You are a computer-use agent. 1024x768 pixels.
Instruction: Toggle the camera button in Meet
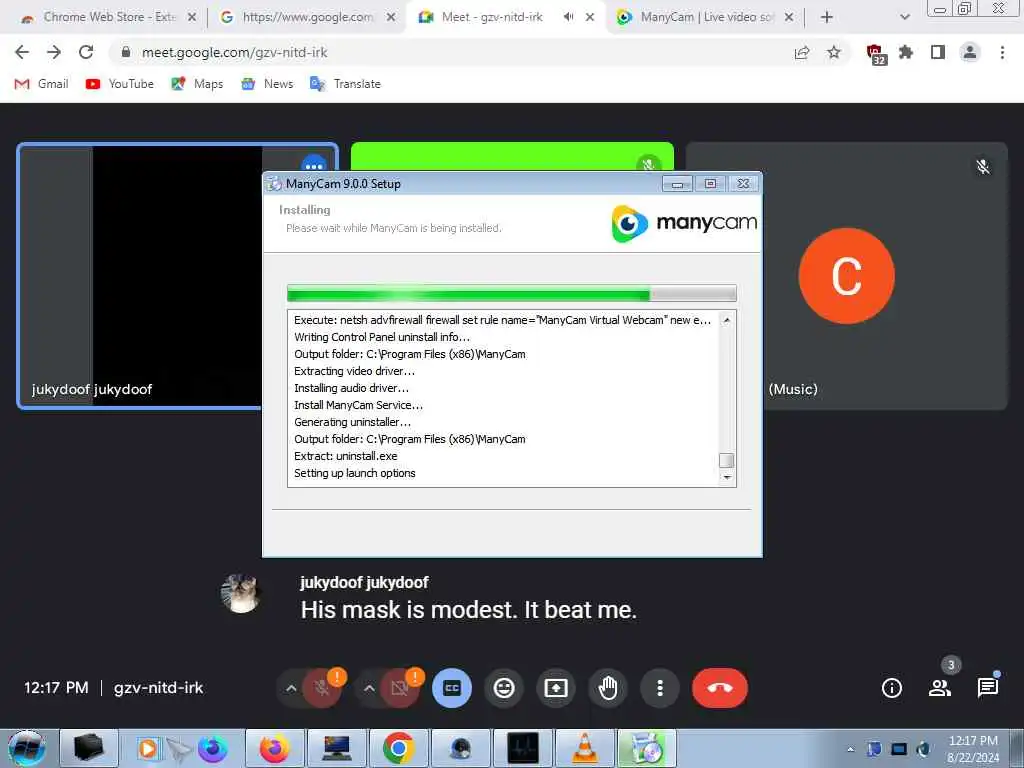399,688
